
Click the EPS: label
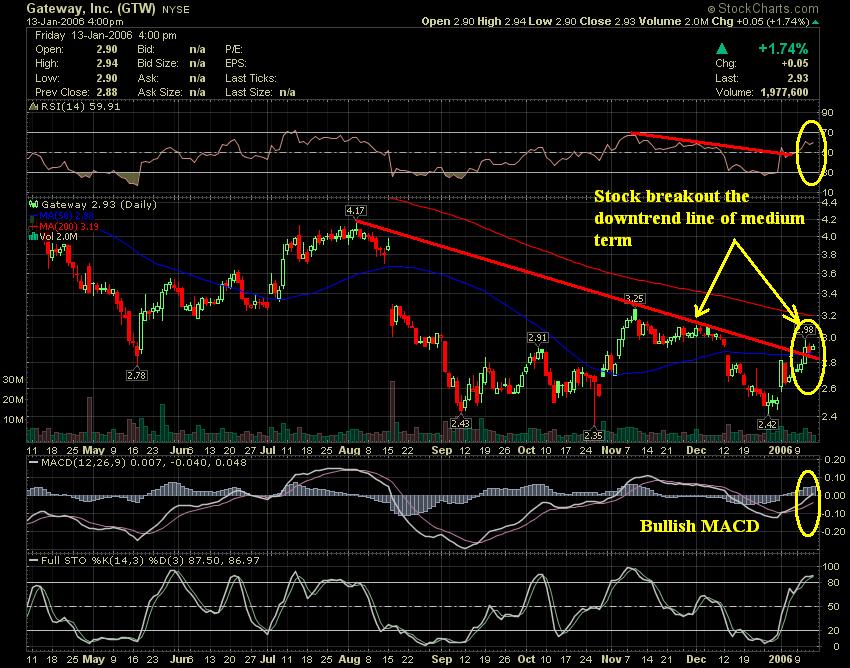point(236,63)
